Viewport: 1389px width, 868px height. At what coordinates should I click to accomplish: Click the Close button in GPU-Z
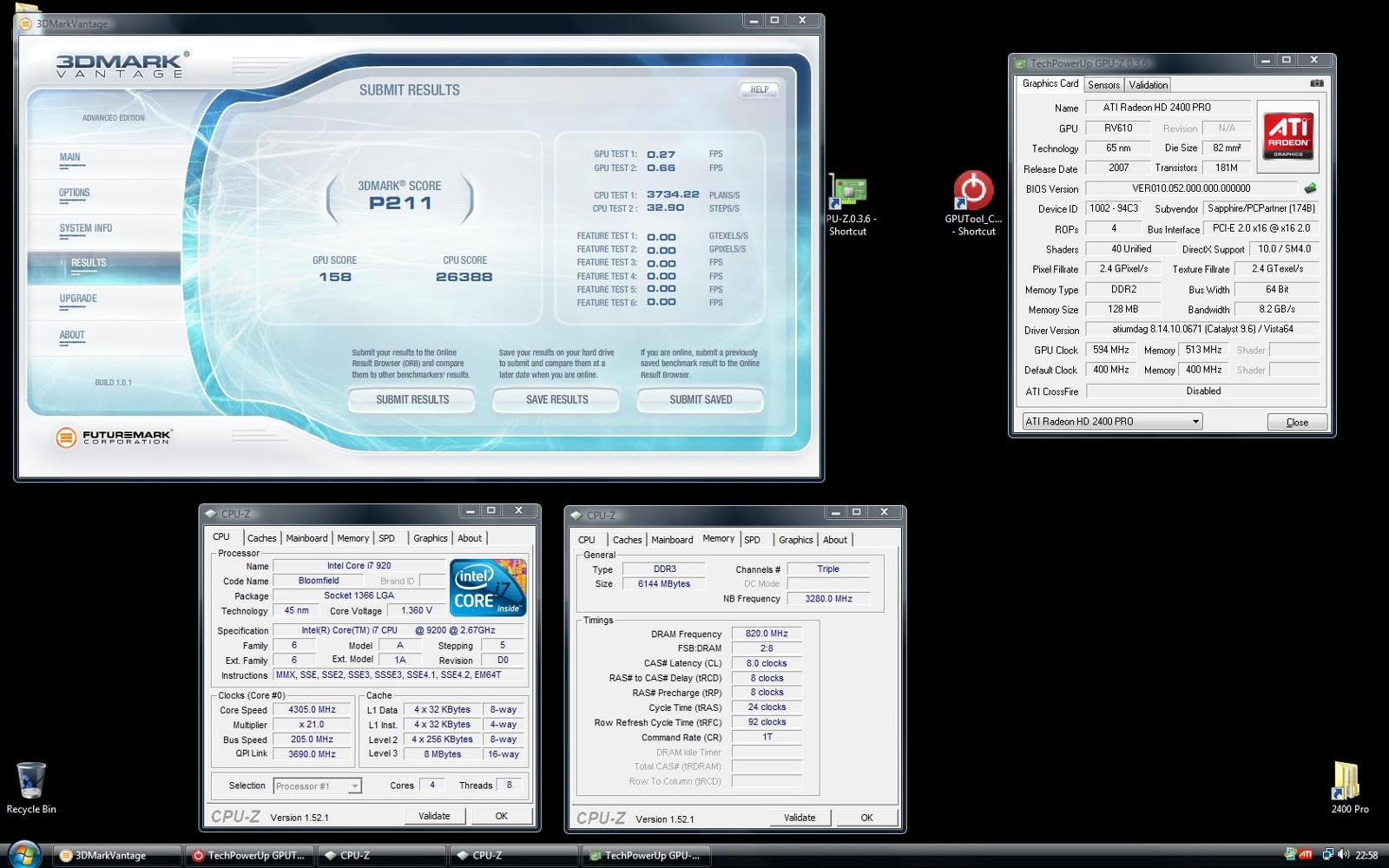coord(1297,422)
